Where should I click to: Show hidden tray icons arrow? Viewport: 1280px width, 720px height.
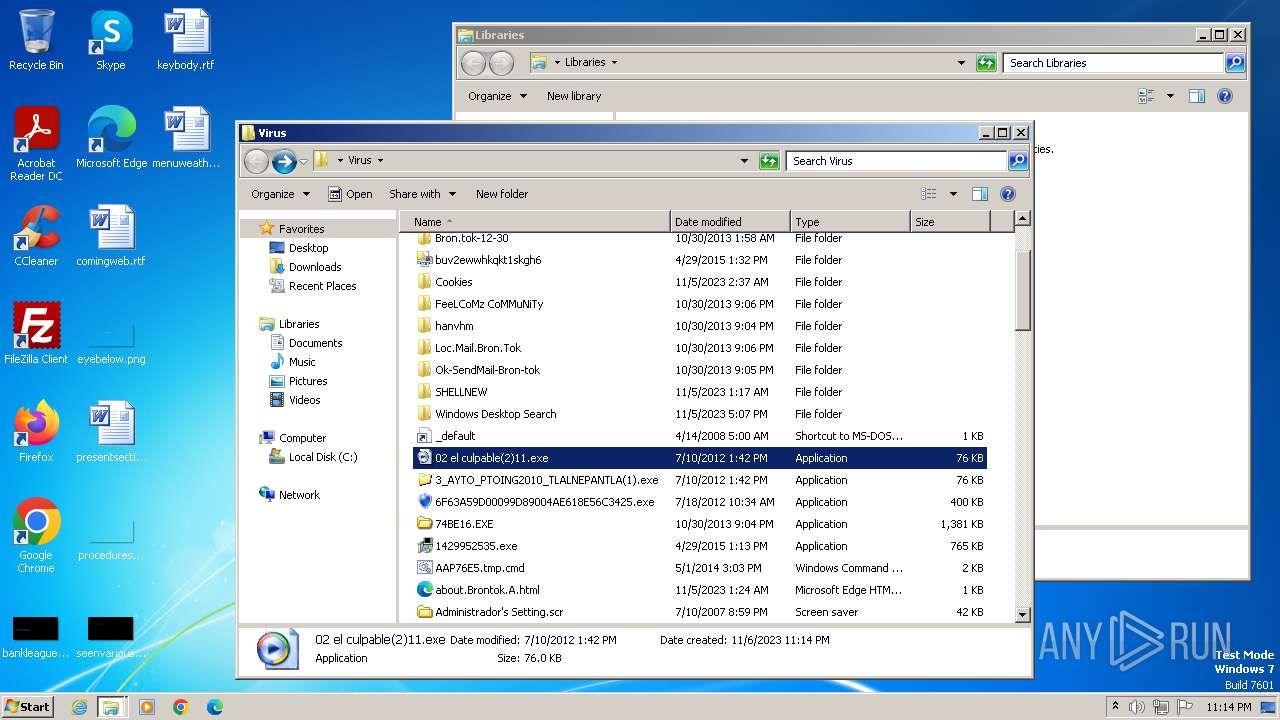pyautogui.click(x=1115, y=707)
